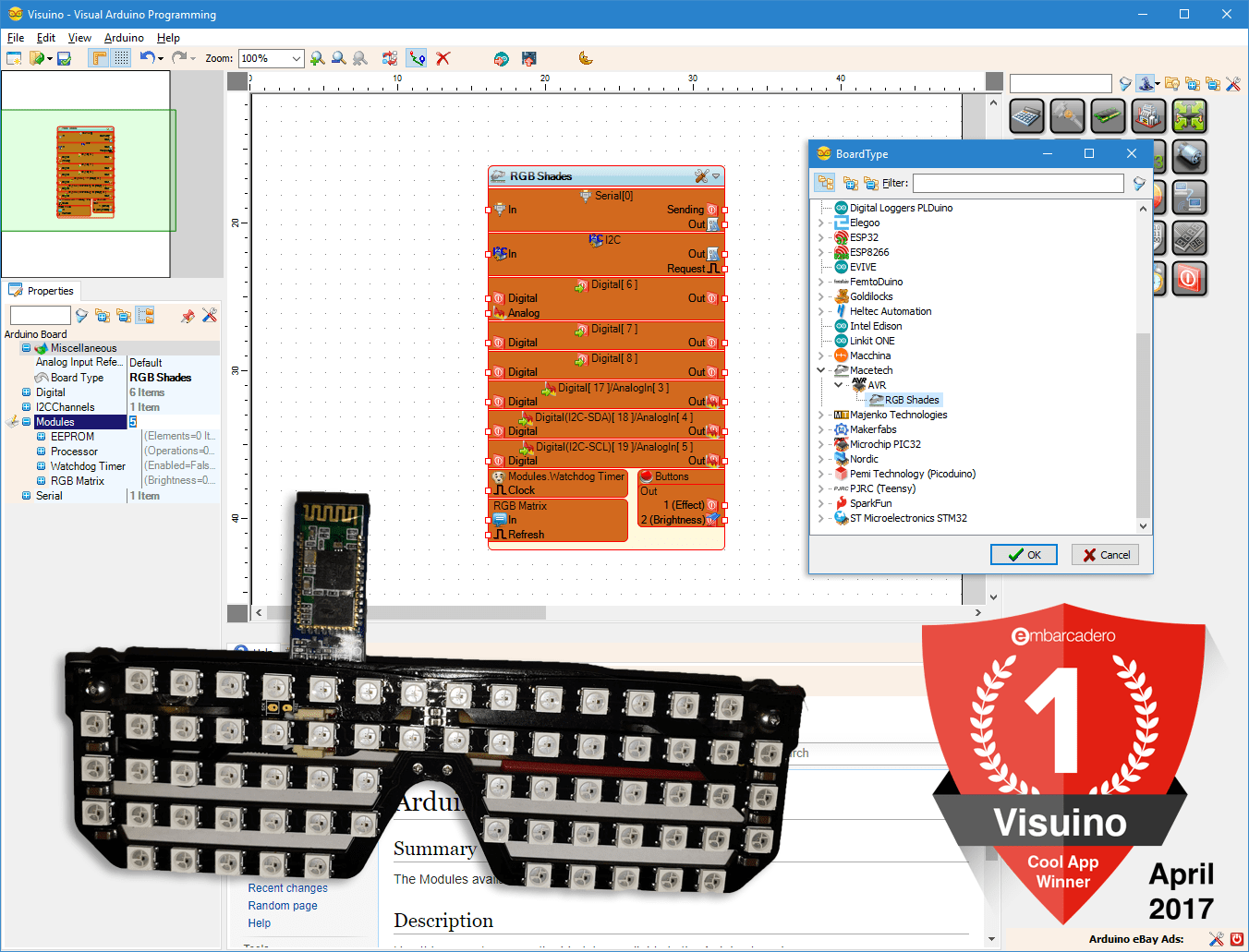The height and width of the screenshot is (952, 1249).
Task: Toggle the categorized tree view button in Properties
Action: (145, 316)
